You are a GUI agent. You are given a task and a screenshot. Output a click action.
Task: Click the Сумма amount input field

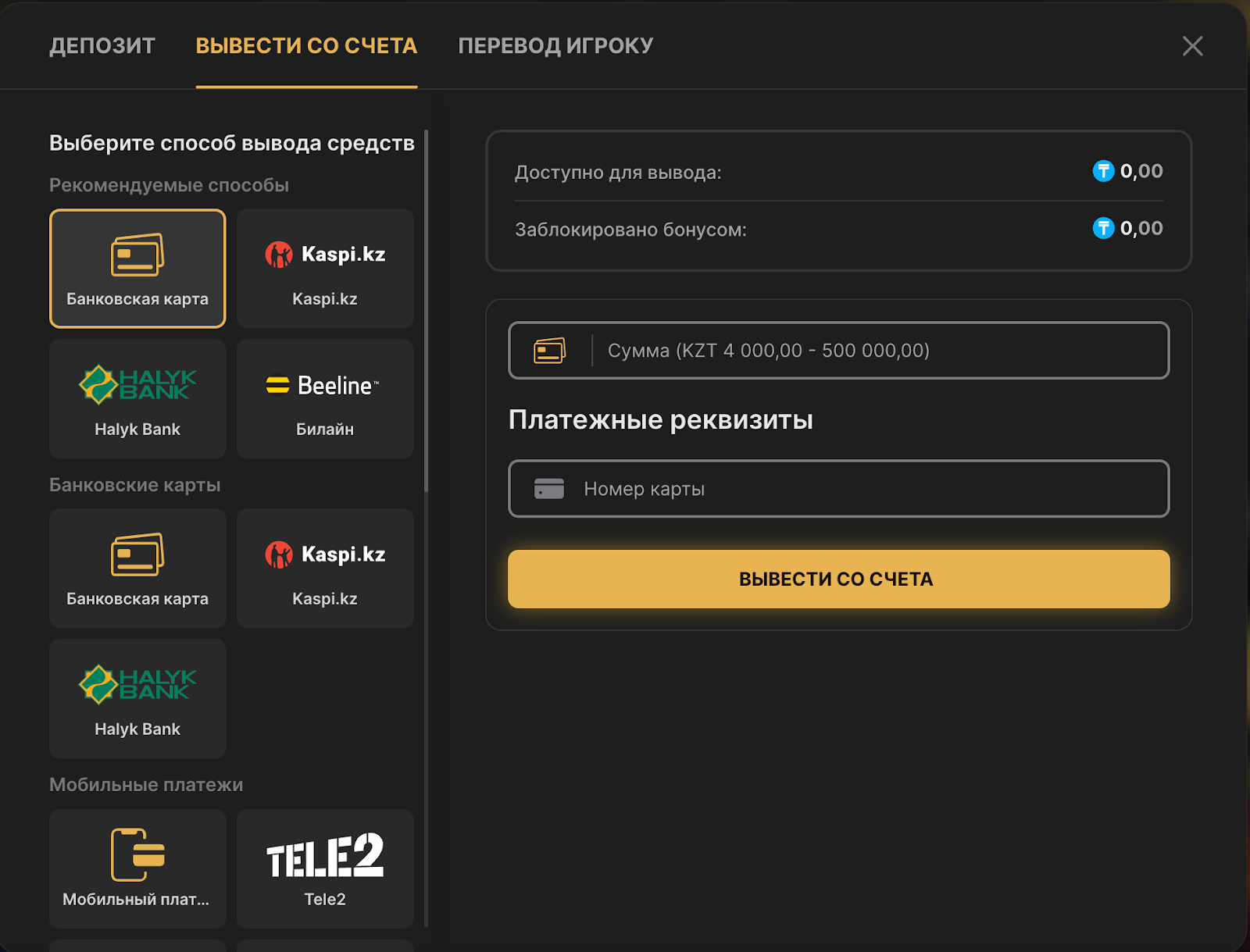(x=875, y=351)
